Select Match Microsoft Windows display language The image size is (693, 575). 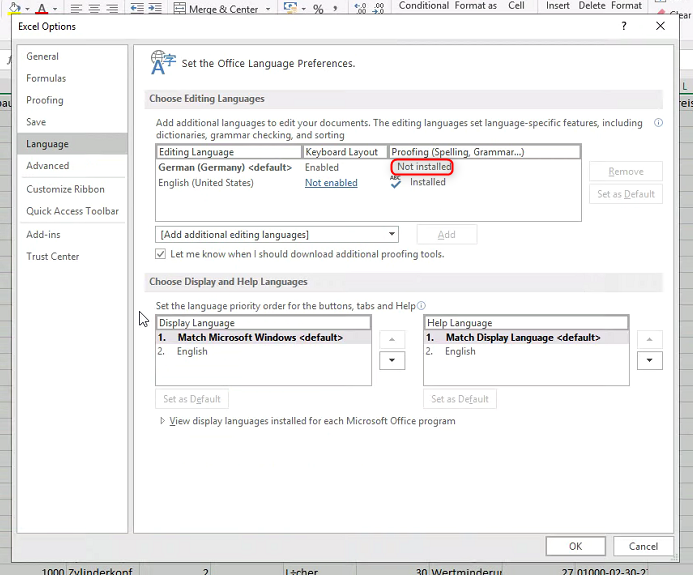point(264,338)
